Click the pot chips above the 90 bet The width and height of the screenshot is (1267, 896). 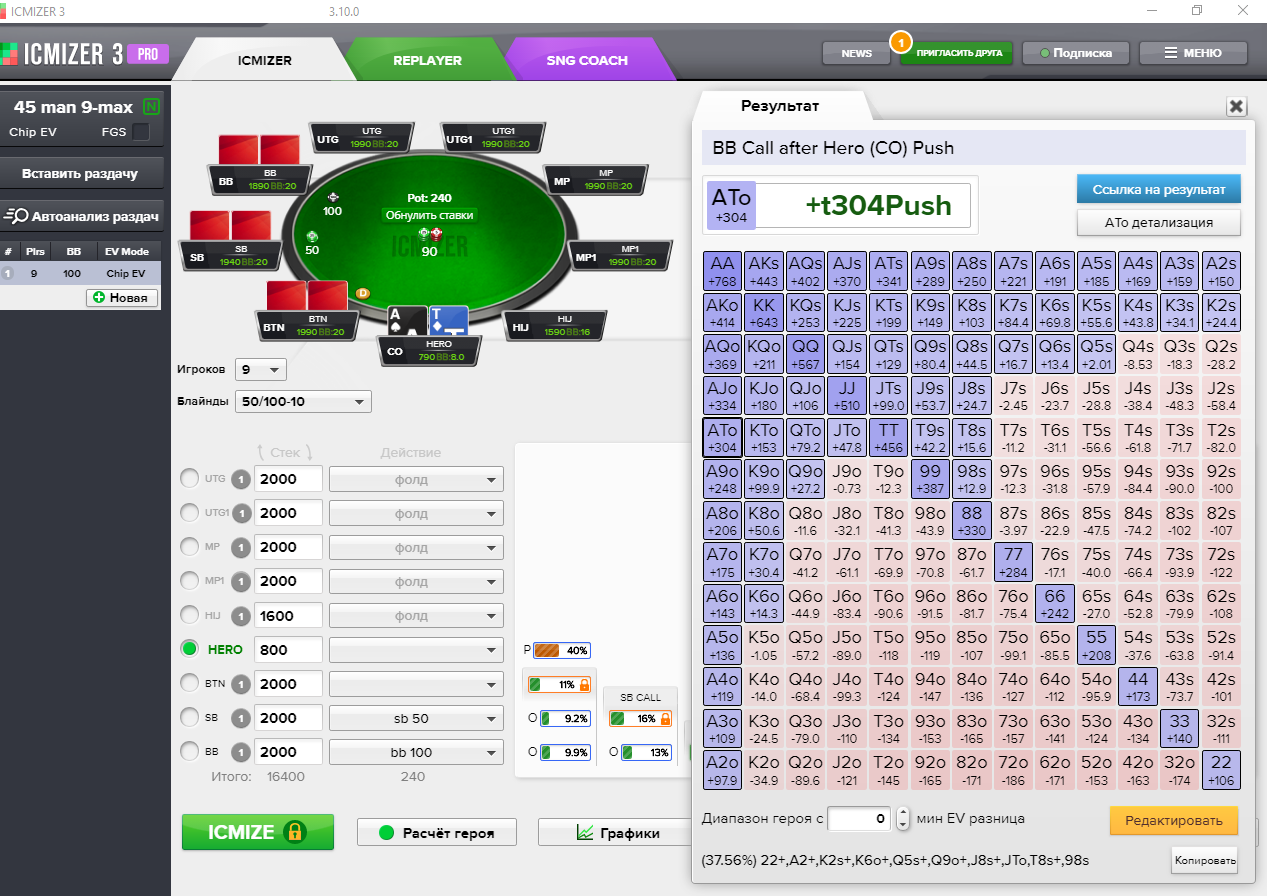(430, 234)
